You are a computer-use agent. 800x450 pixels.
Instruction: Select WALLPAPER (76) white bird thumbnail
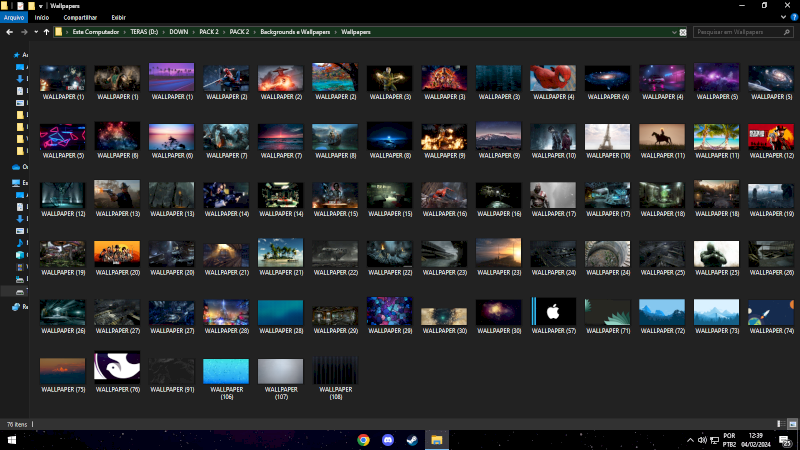click(117, 367)
